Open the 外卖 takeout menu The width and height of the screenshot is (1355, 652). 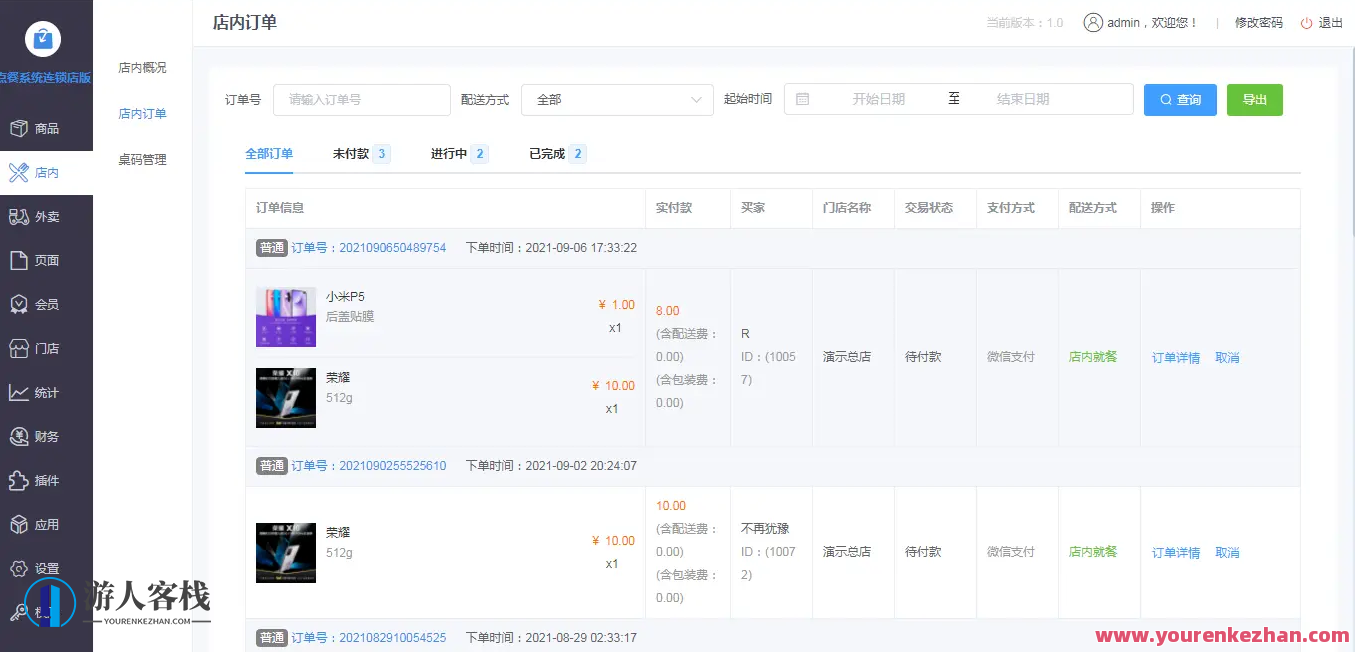pos(46,216)
